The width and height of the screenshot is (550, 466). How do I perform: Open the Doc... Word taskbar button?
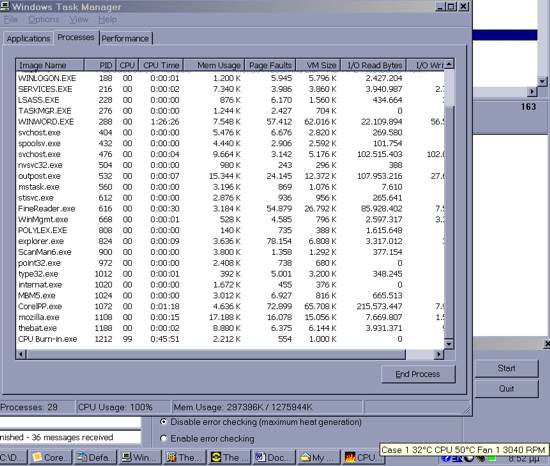click(x=275, y=457)
